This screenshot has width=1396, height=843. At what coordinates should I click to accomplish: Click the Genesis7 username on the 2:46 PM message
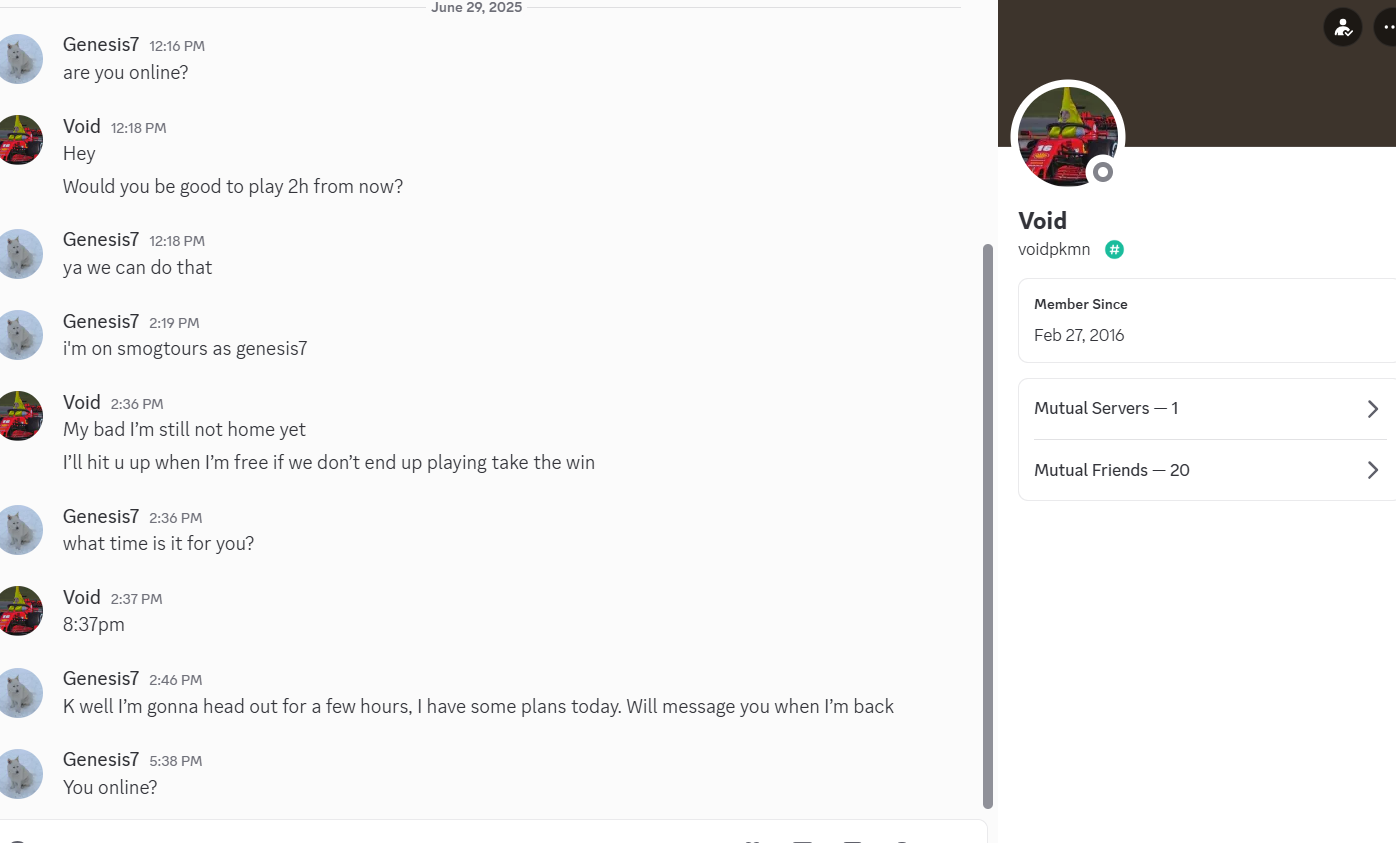point(101,679)
